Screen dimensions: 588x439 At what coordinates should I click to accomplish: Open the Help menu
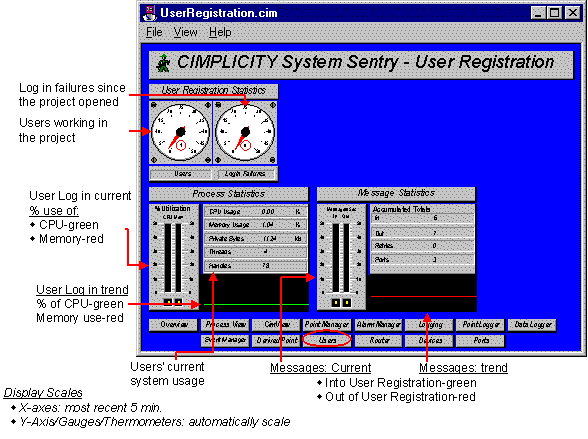(220, 32)
